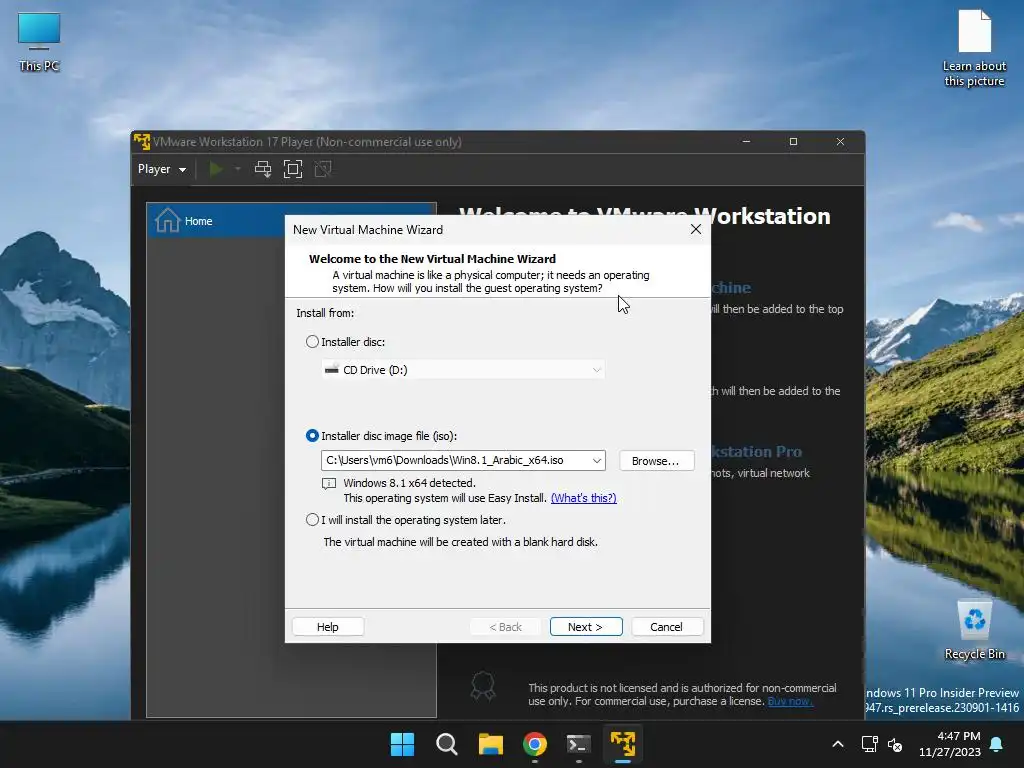Open Recycle Bin desktop icon
The image size is (1024, 768).
coord(974,630)
